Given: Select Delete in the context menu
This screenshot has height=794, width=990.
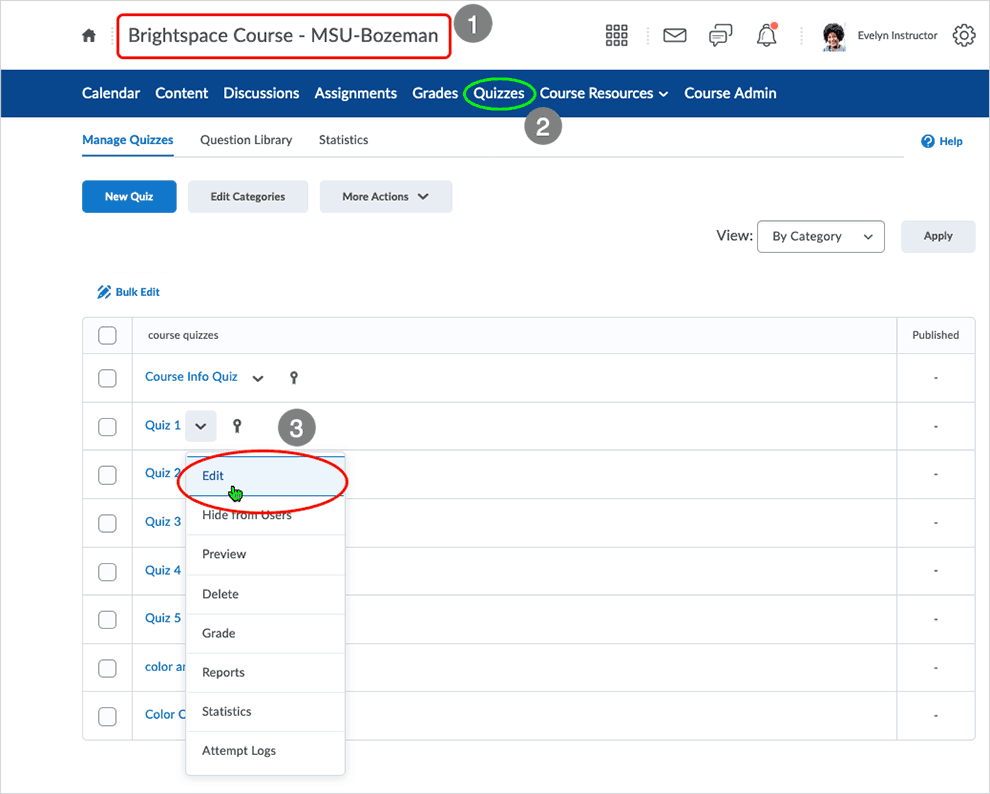Looking at the screenshot, I should click(x=265, y=594).
